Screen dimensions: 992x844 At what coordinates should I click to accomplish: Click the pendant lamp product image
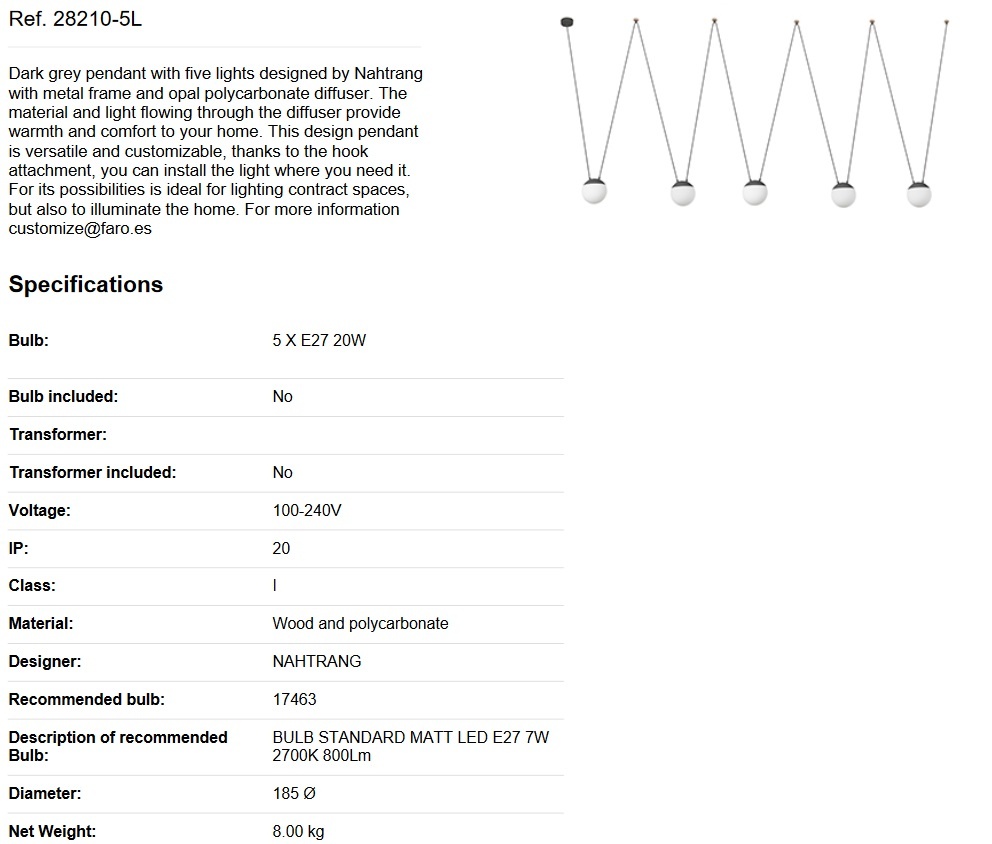point(755,113)
